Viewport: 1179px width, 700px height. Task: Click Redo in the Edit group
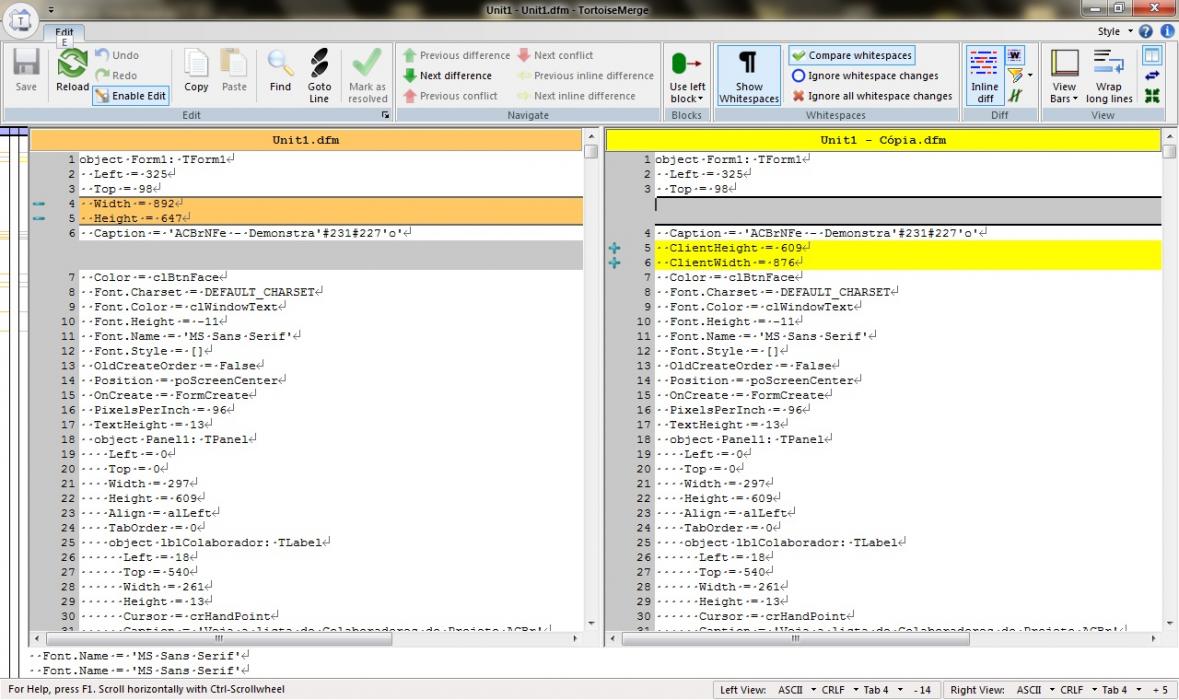coord(117,75)
